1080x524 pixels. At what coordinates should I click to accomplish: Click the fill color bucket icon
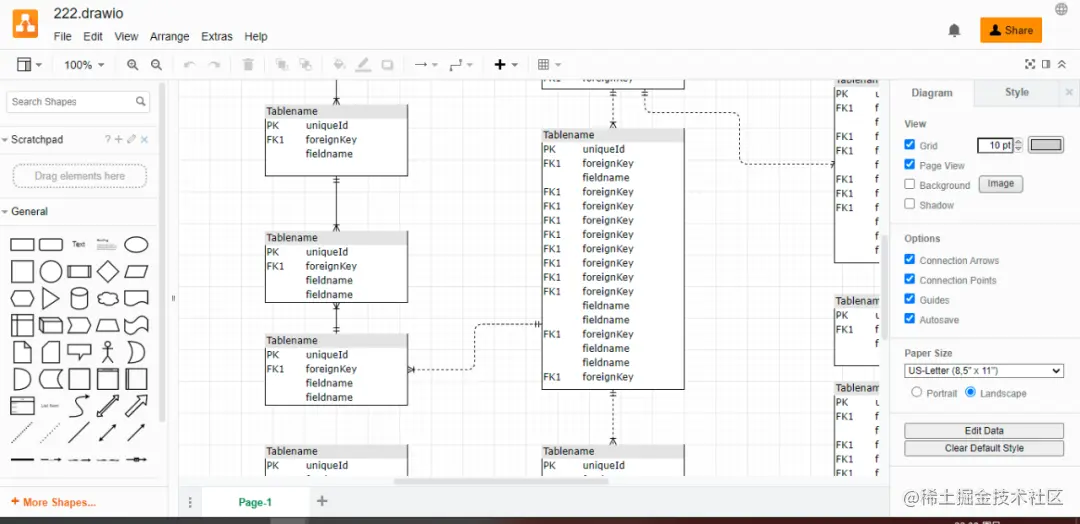(x=339, y=65)
